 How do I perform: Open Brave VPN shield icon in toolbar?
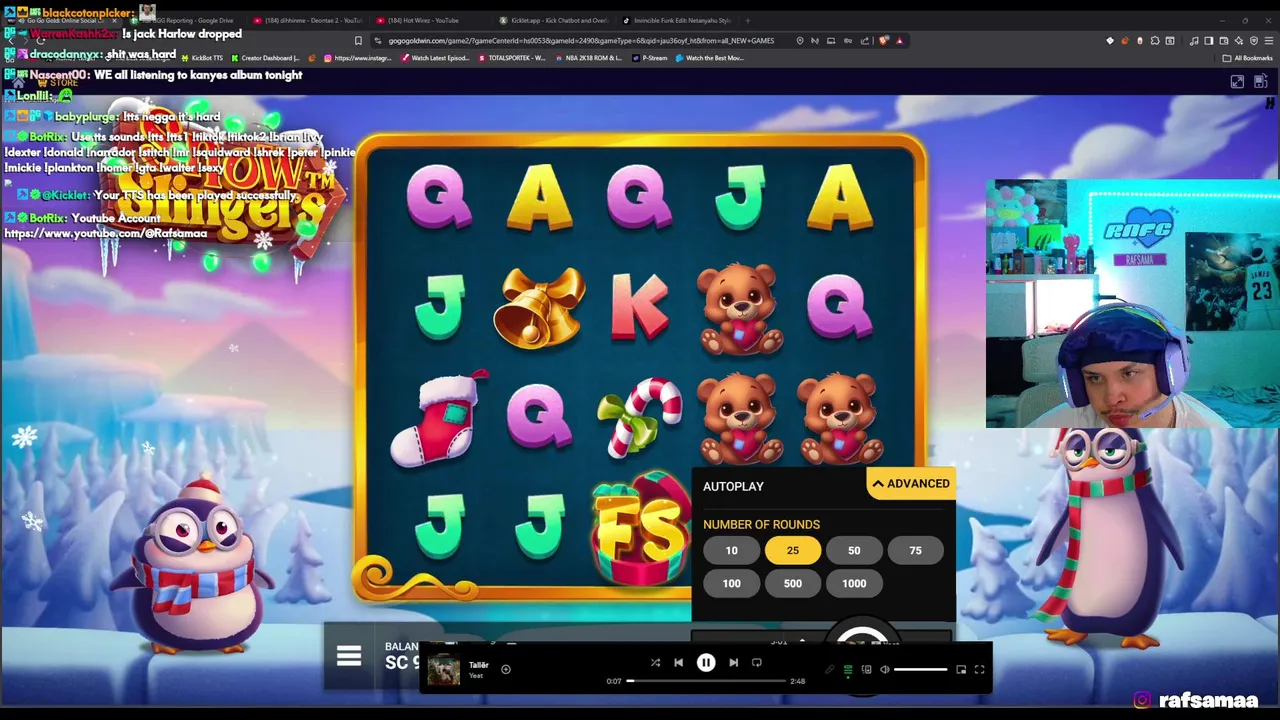(1254, 41)
